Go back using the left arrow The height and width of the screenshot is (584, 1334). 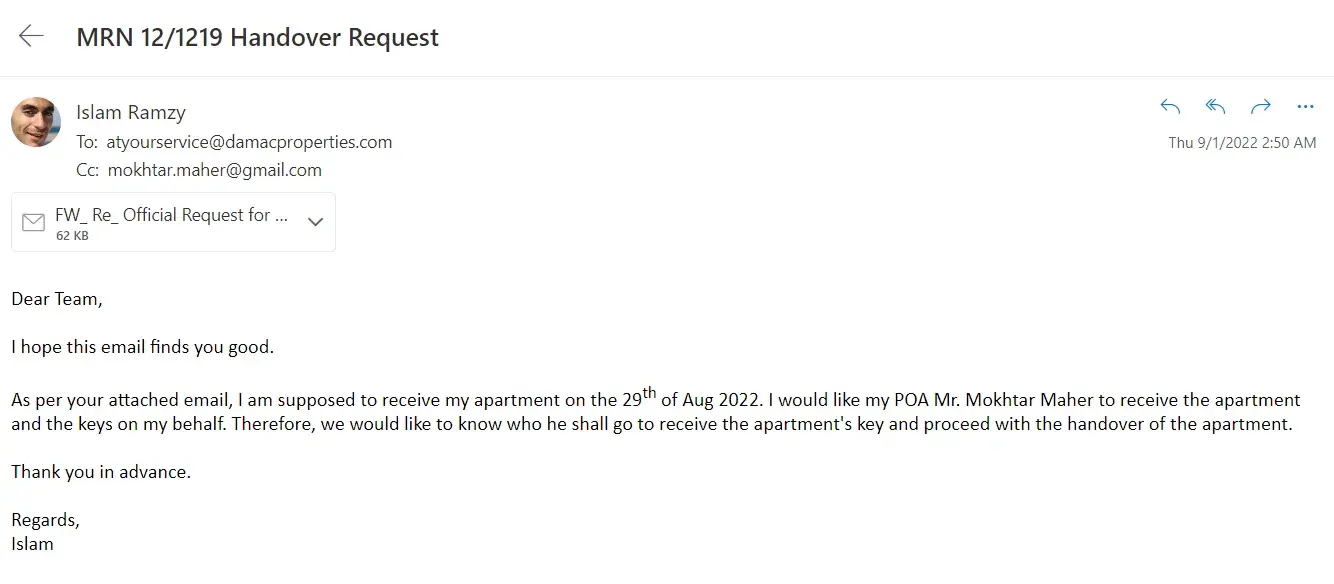coord(31,37)
